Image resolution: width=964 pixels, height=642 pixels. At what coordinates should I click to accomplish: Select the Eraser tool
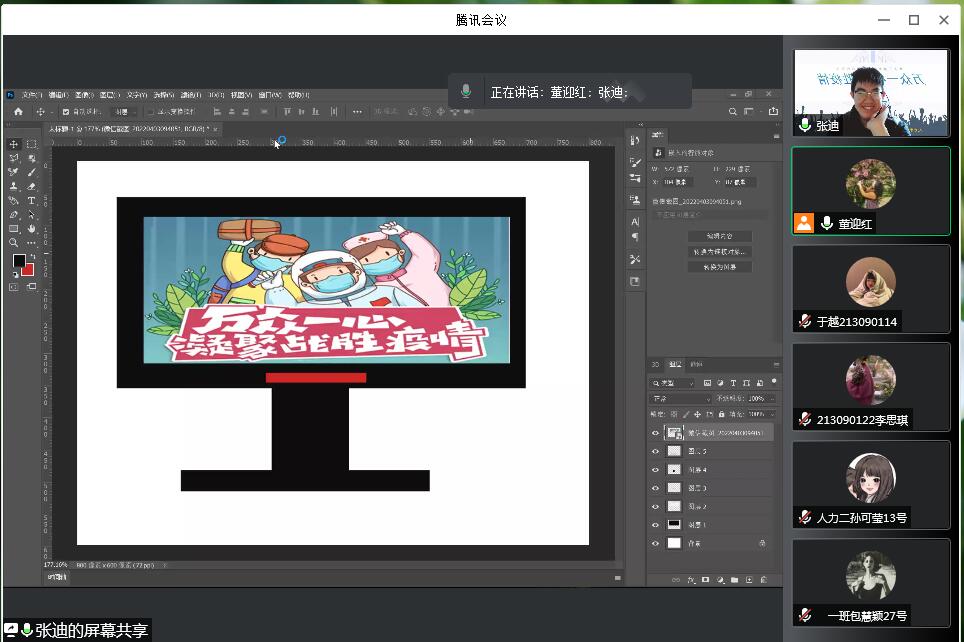point(31,186)
